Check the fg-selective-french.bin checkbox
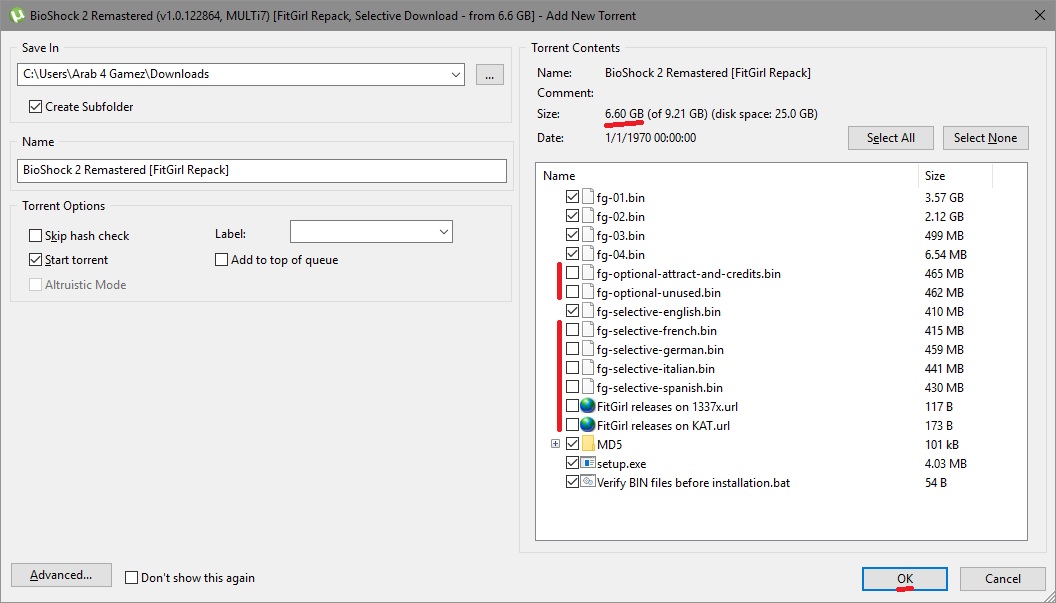1056x603 pixels. tap(572, 330)
